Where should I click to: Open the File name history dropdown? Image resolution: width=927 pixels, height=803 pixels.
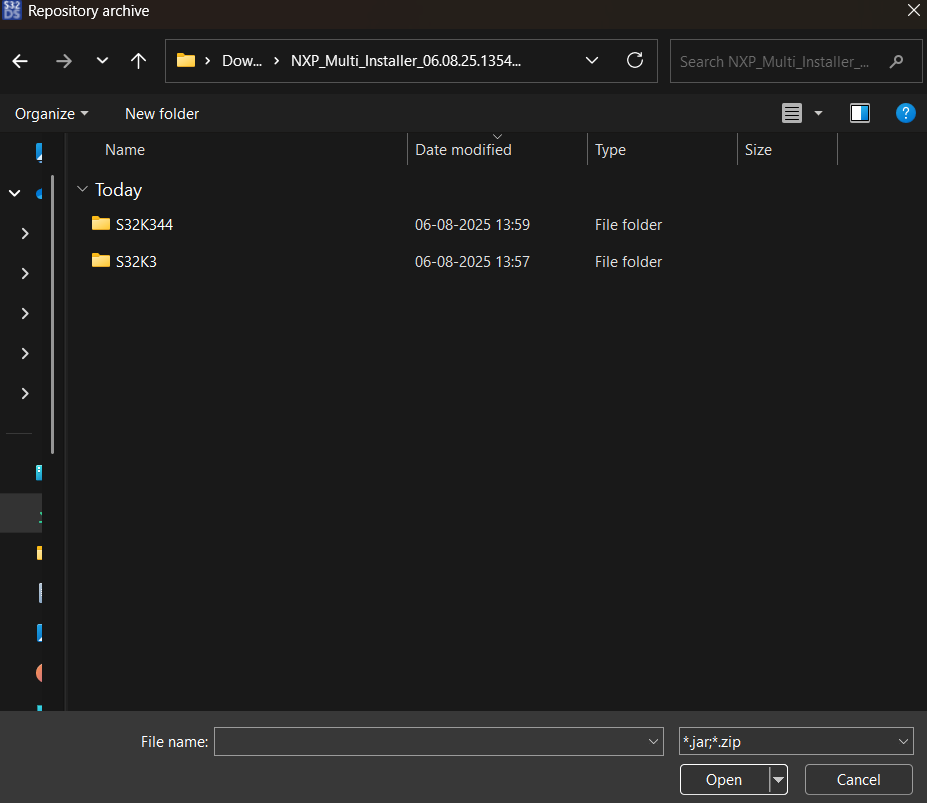tap(653, 742)
